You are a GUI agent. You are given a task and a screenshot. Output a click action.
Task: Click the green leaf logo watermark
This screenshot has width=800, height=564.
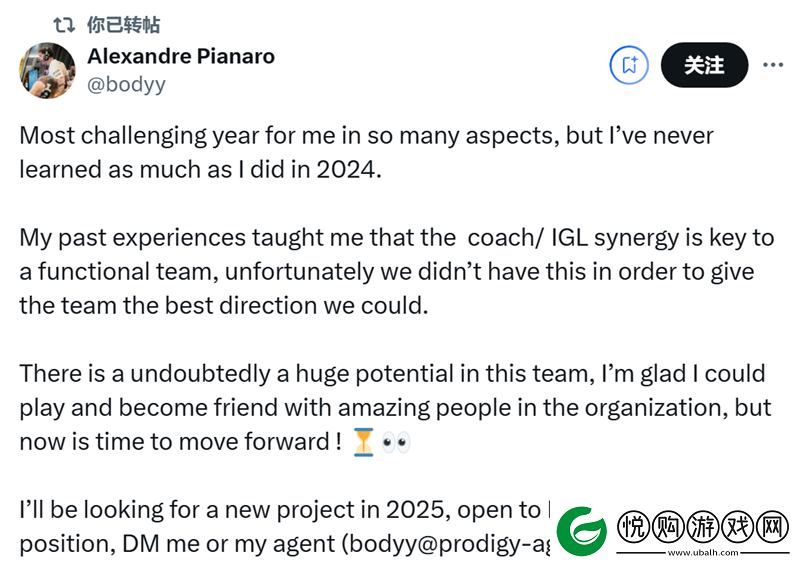pyautogui.click(x=582, y=531)
